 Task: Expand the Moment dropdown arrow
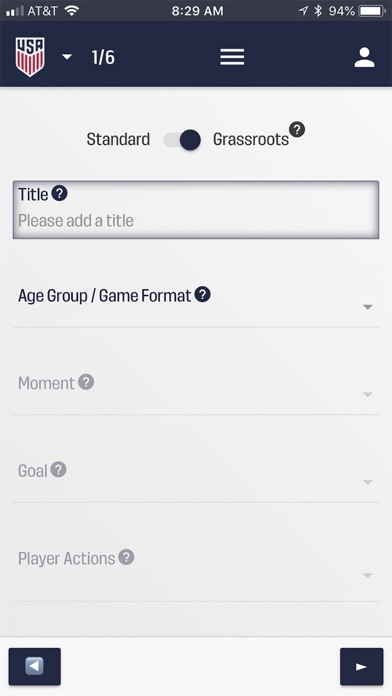click(367, 395)
